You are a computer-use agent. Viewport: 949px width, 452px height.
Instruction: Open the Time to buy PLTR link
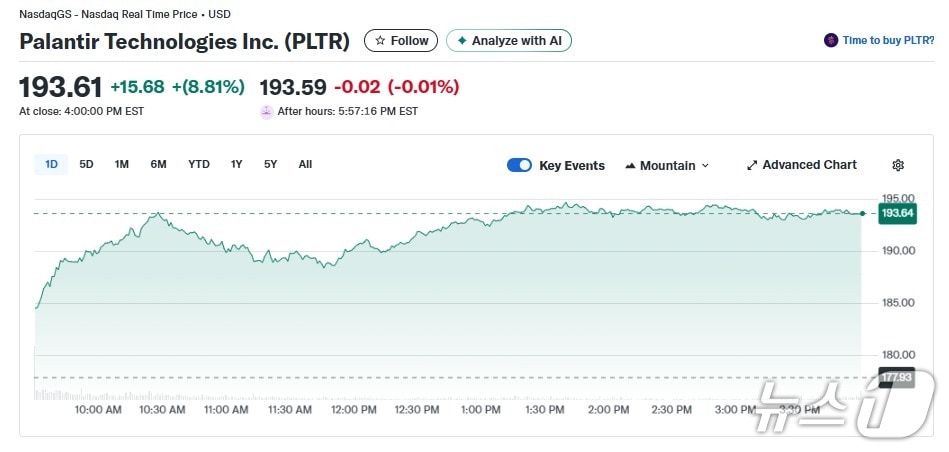click(888, 41)
